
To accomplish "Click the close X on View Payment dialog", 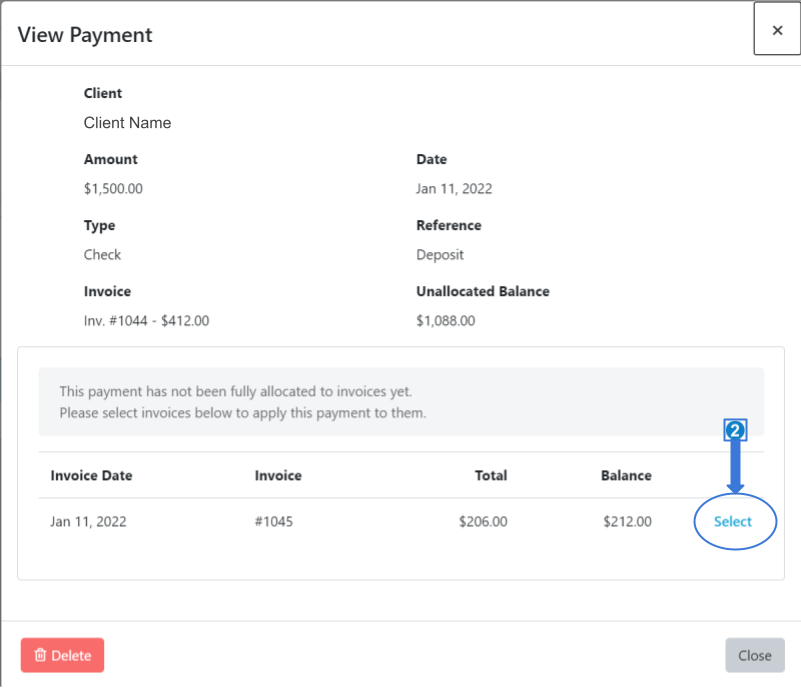I will (x=777, y=29).
